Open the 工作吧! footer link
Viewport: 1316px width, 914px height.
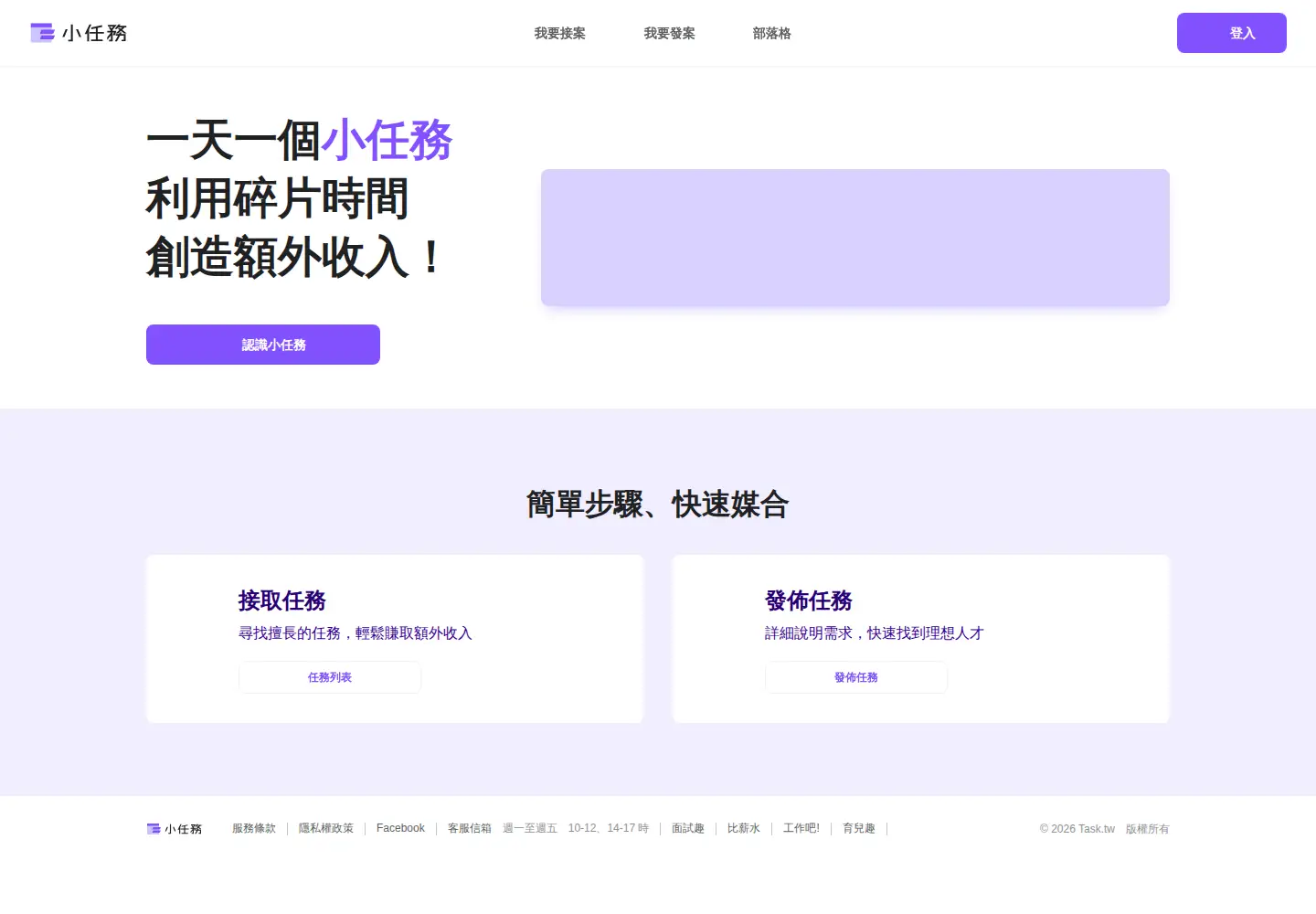coord(801,828)
